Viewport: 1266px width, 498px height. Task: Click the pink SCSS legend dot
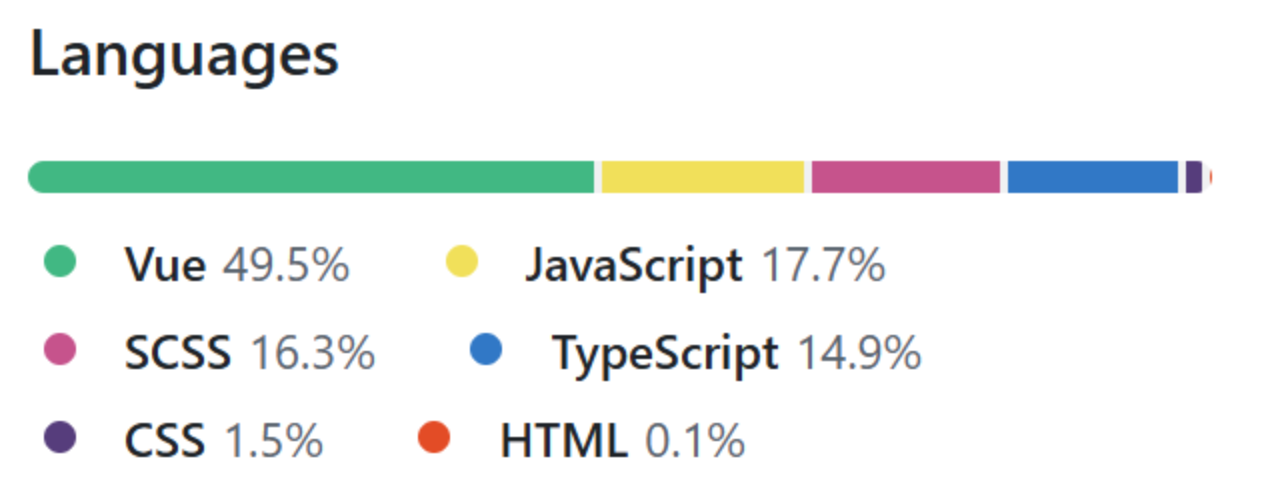tap(60, 350)
